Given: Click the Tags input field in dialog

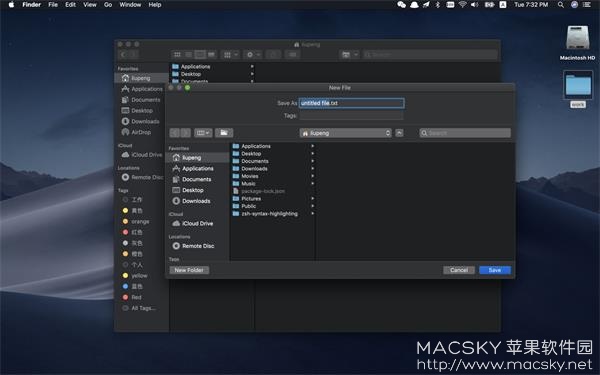Looking at the screenshot, I should click(351, 115).
